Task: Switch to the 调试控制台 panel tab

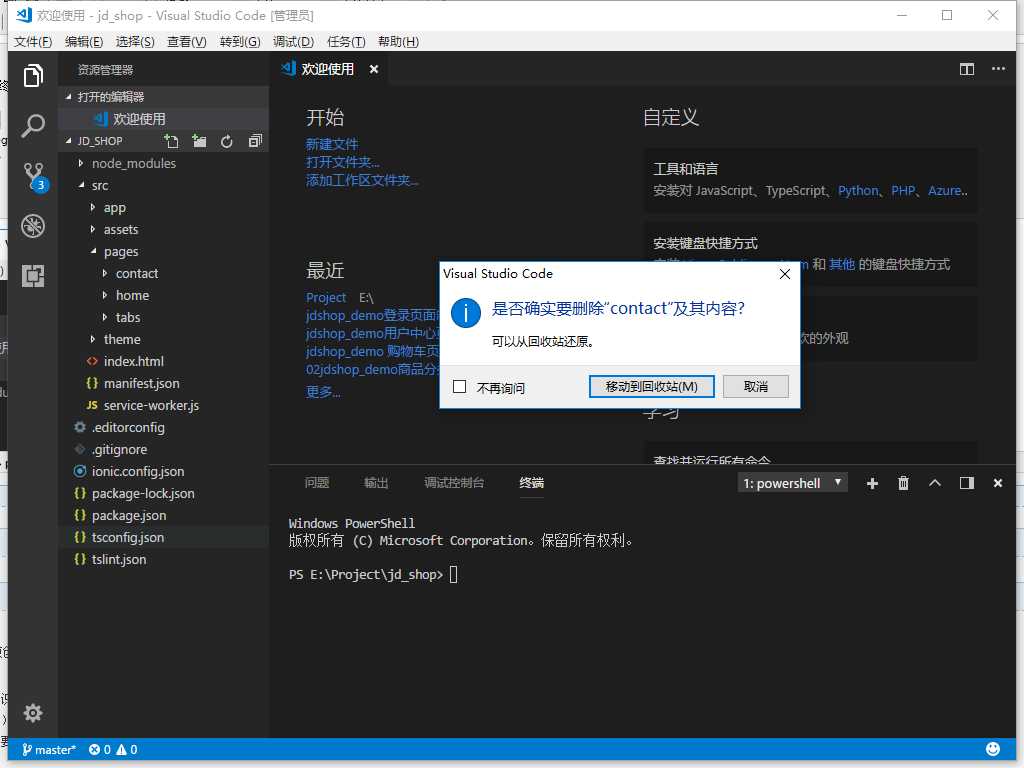Action: 454,483
